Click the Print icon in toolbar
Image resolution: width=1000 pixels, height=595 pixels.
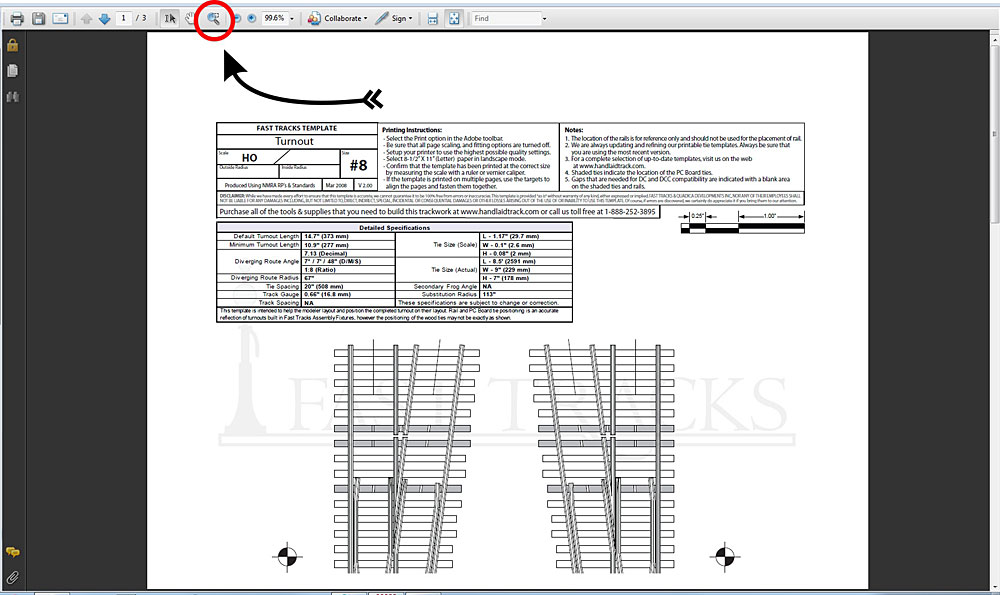(x=17, y=19)
